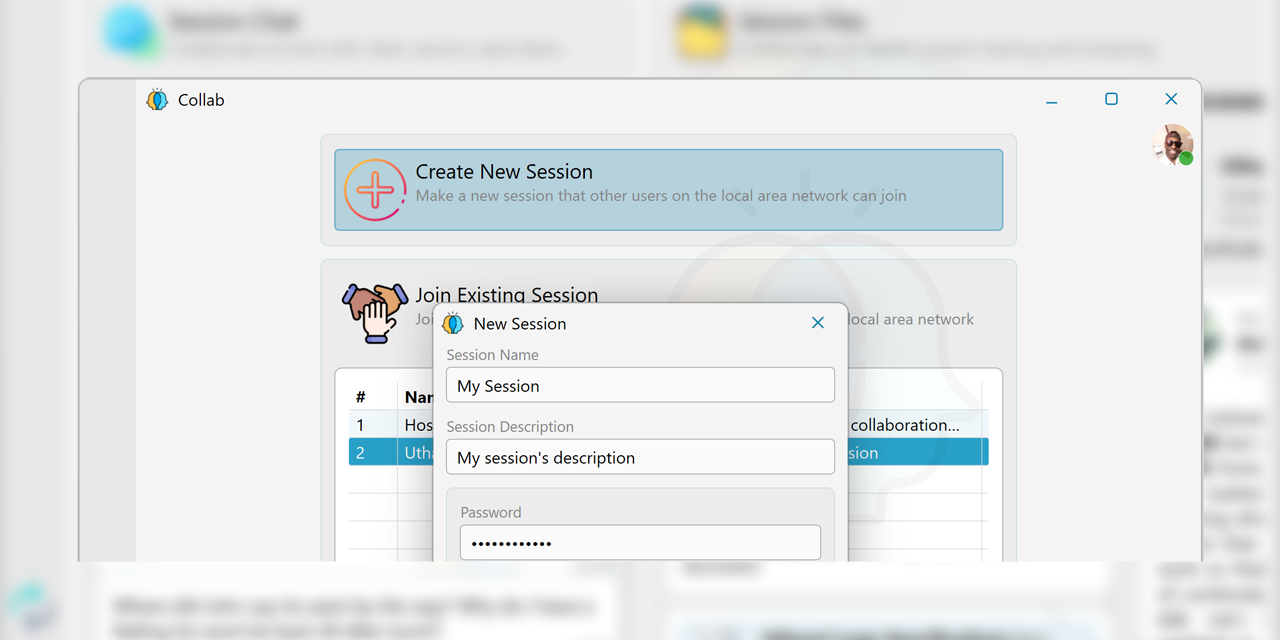Click the blurred Session Chat icon behind window
Viewport: 1280px width, 640px height.
(x=131, y=32)
